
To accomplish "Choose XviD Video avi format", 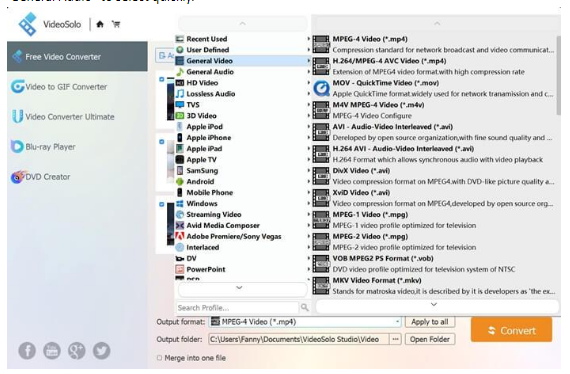I will click(434, 198).
